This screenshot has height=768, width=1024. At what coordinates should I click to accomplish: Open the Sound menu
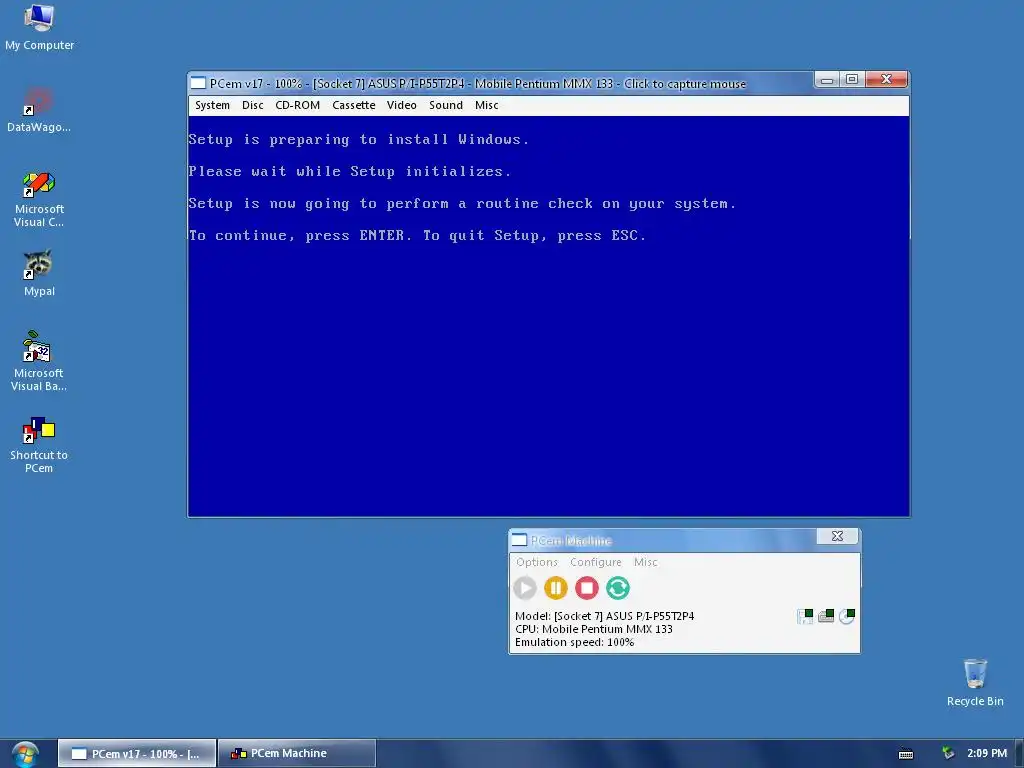[x=445, y=105]
